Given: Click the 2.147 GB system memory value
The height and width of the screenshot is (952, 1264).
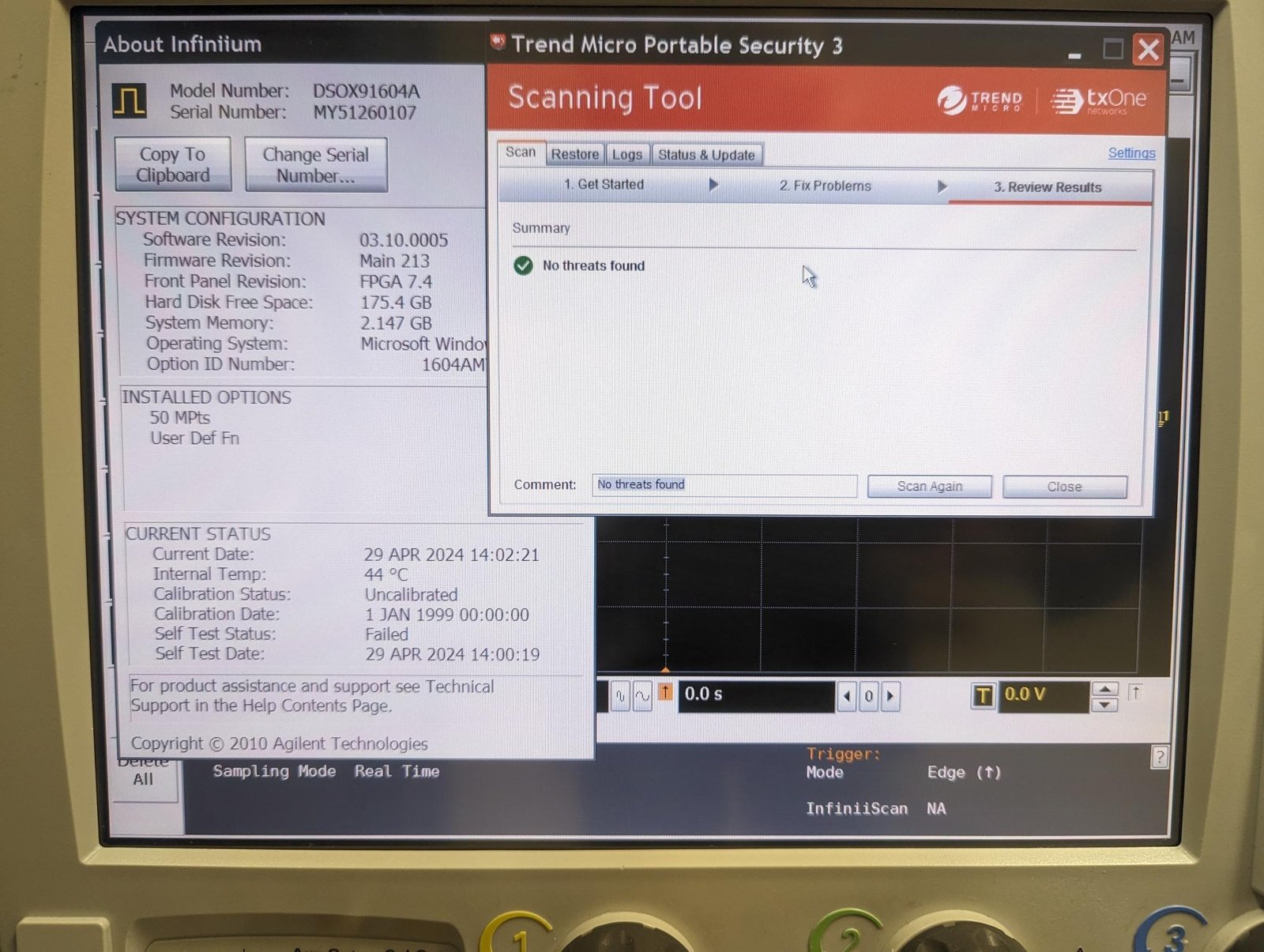Looking at the screenshot, I should (397, 323).
